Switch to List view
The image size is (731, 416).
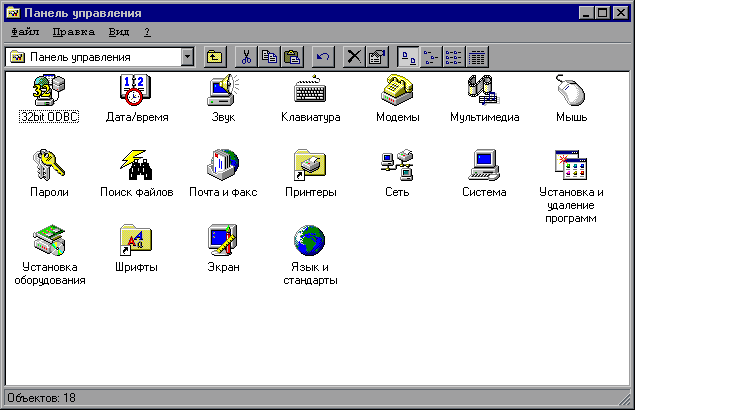coord(454,57)
